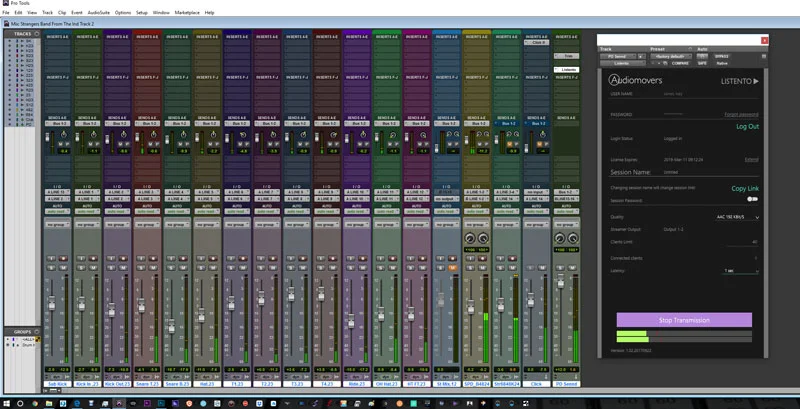Image resolution: width=800 pixels, height=409 pixels.
Task: Open Tracks list options circle button
Action: [x=37, y=34]
